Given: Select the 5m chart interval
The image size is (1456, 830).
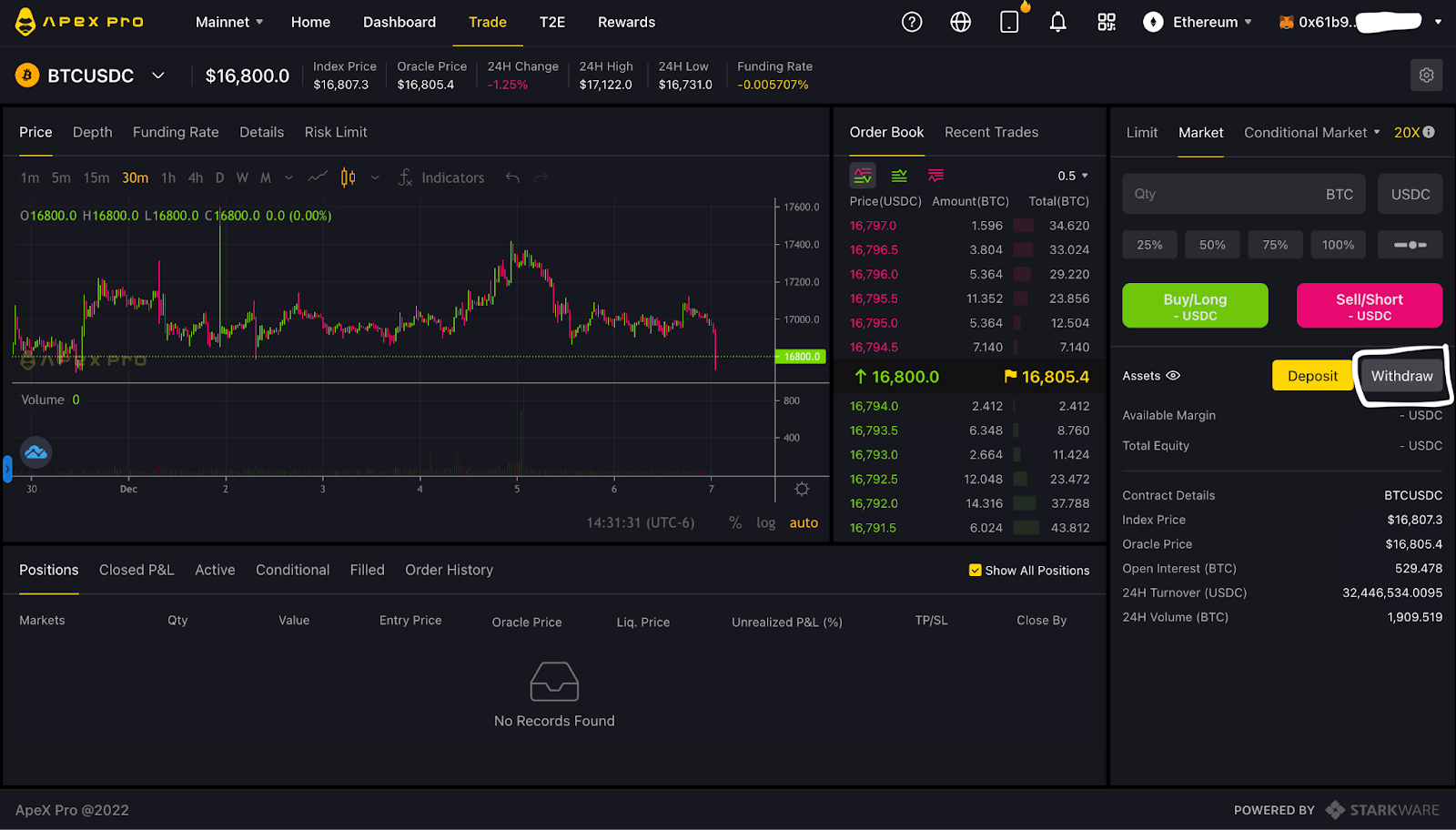Looking at the screenshot, I should (61, 177).
